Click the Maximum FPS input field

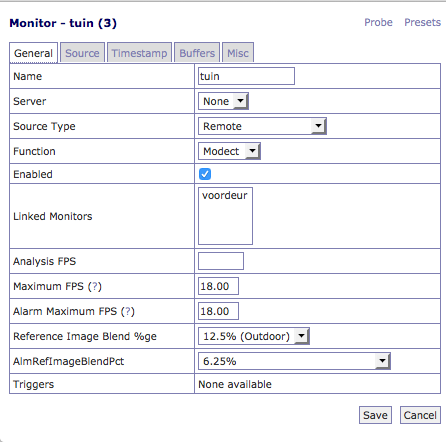tap(218, 286)
